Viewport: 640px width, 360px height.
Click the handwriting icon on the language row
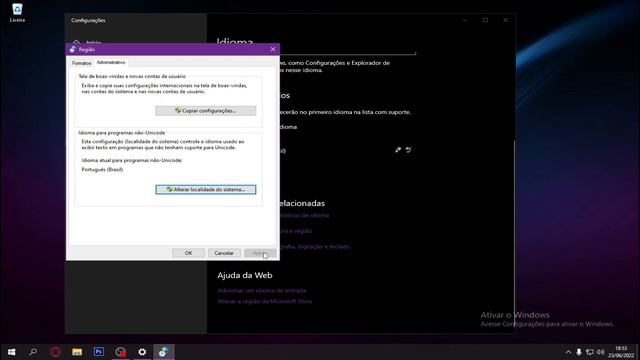pyautogui.click(x=408, y=150)
